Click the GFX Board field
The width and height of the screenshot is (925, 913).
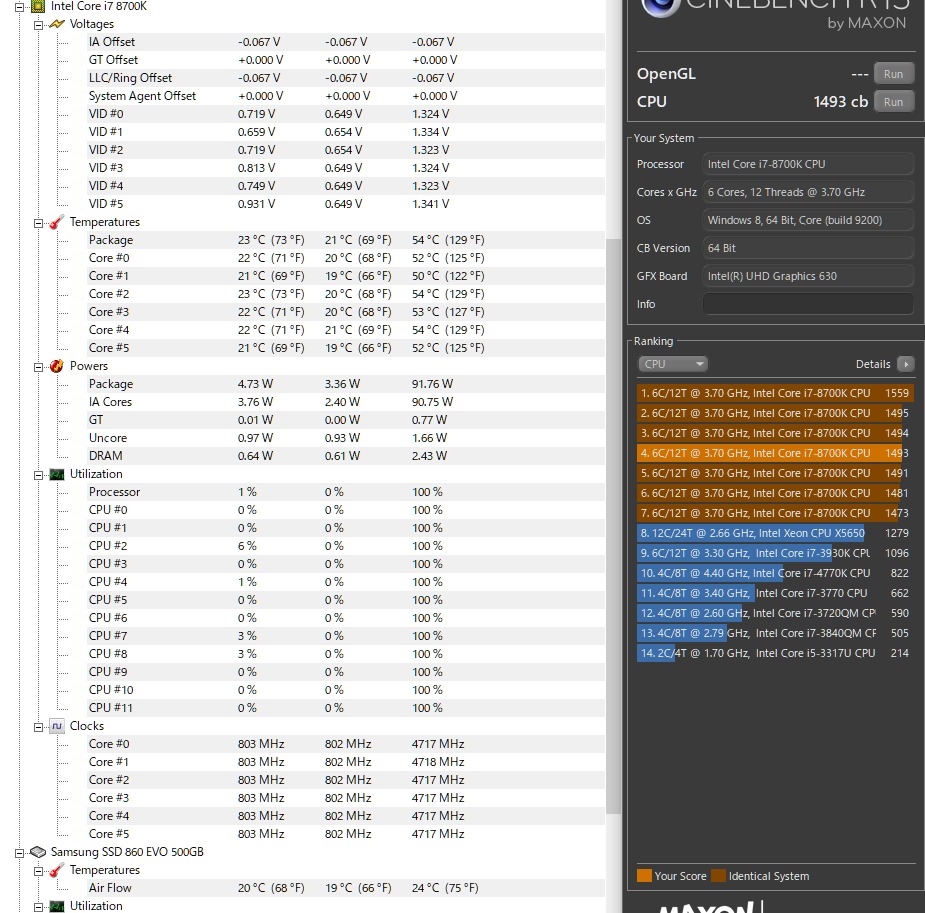[808, 276]
